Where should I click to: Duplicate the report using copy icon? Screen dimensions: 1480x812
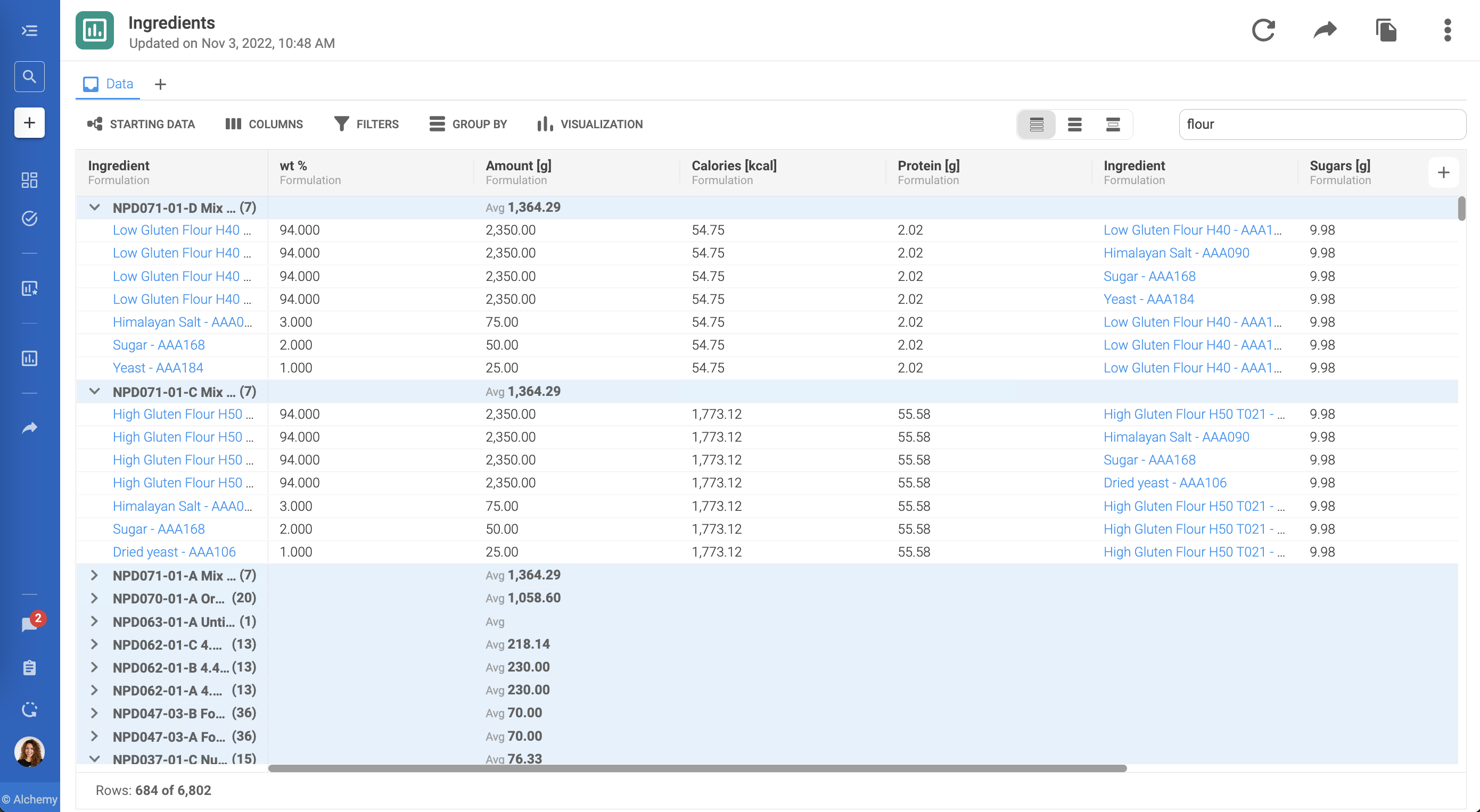1386,30
